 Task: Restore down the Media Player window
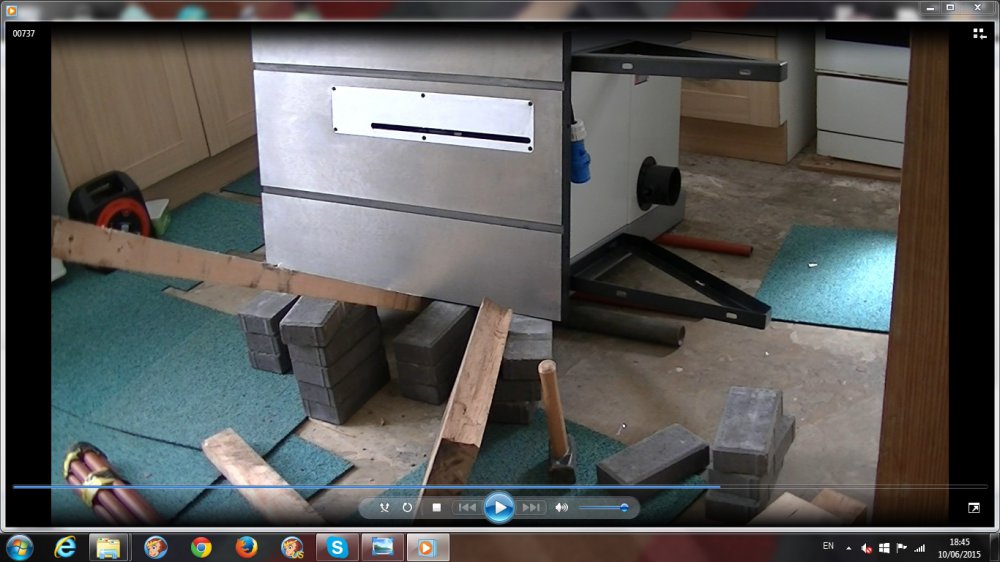pyautogui.click(x=950, y=8)
